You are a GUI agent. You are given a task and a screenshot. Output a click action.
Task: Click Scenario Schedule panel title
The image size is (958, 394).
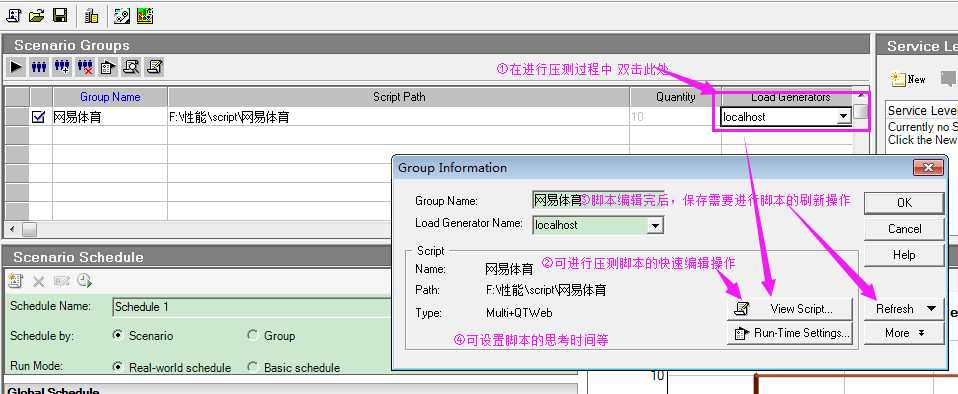coord(78,257)
